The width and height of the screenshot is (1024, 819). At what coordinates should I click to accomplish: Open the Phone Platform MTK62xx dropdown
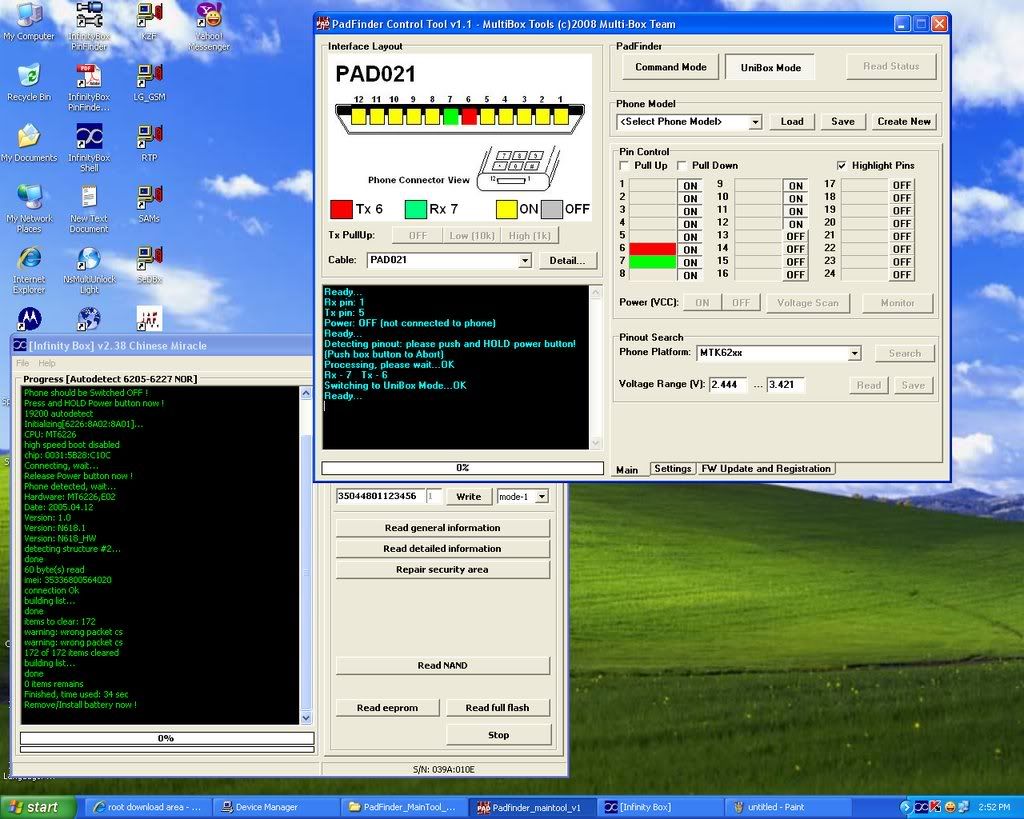click(854, 353)
